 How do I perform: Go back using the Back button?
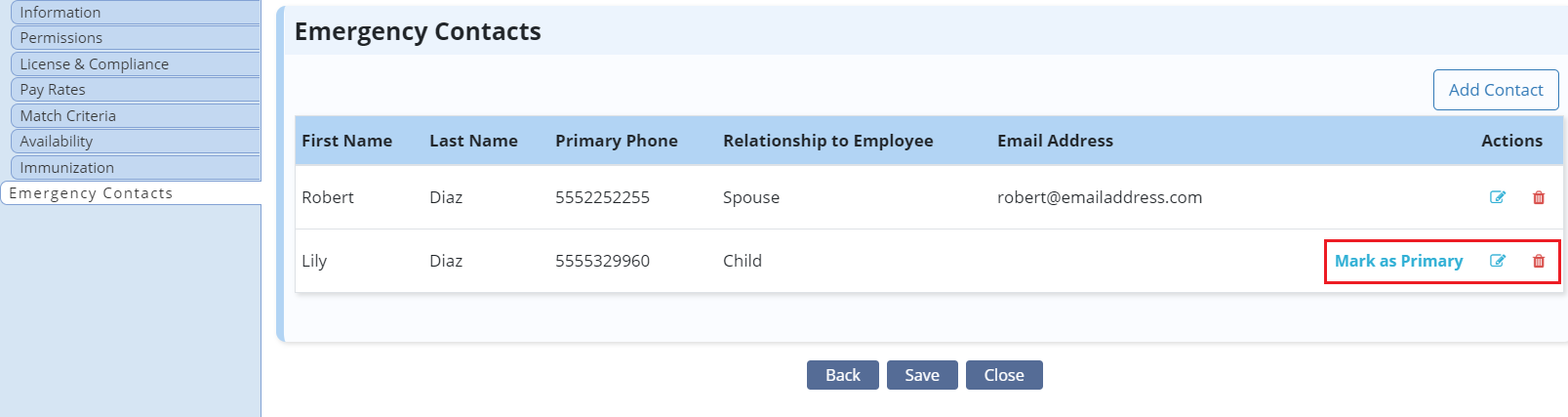tap(843, 375)
